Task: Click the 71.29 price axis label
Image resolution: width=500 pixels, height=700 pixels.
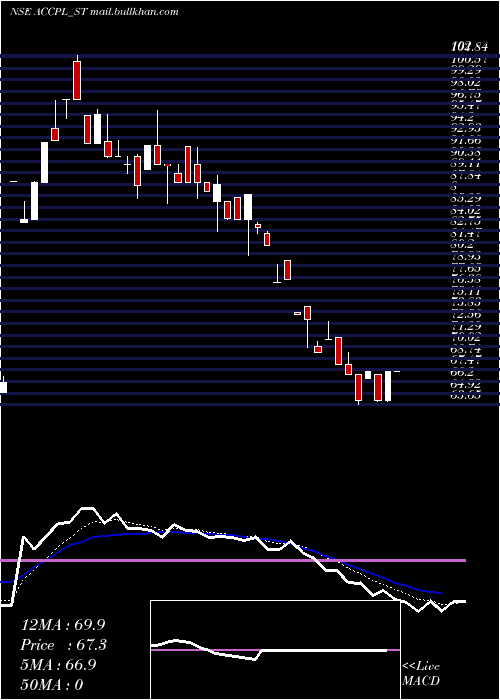Action: (467, 328)
